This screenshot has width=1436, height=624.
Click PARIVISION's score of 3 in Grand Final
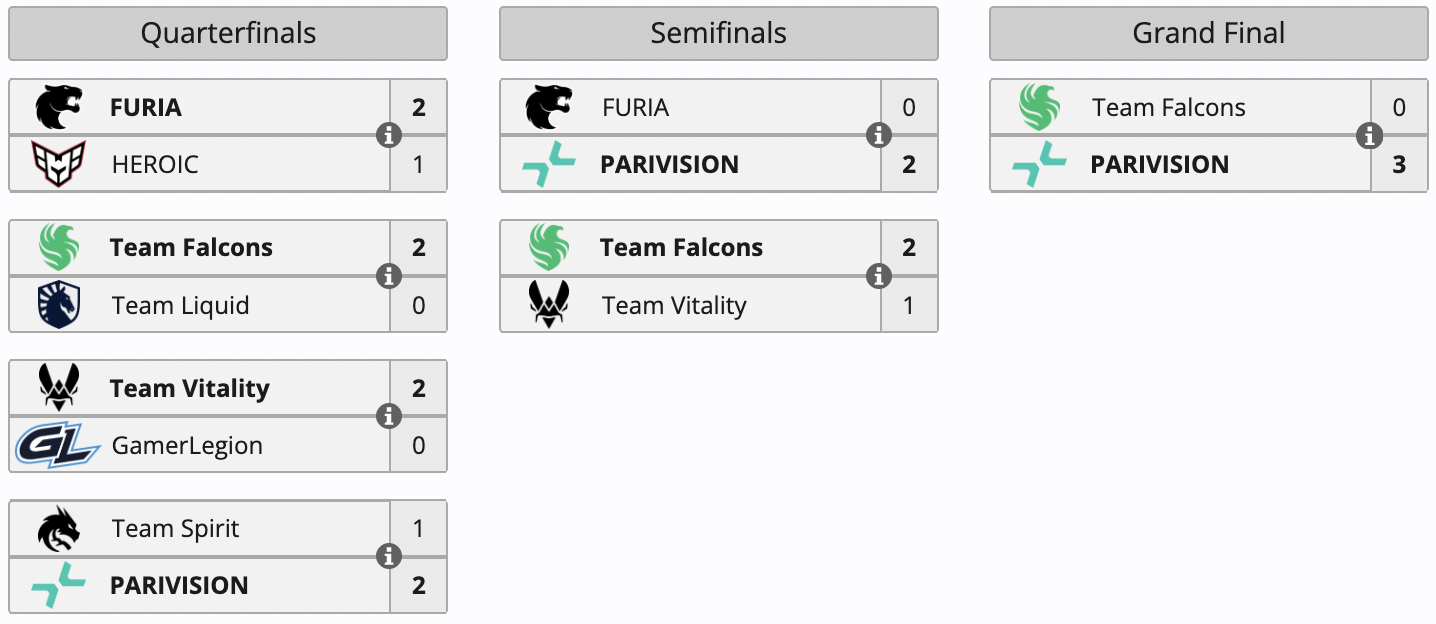pos(1399,164)
